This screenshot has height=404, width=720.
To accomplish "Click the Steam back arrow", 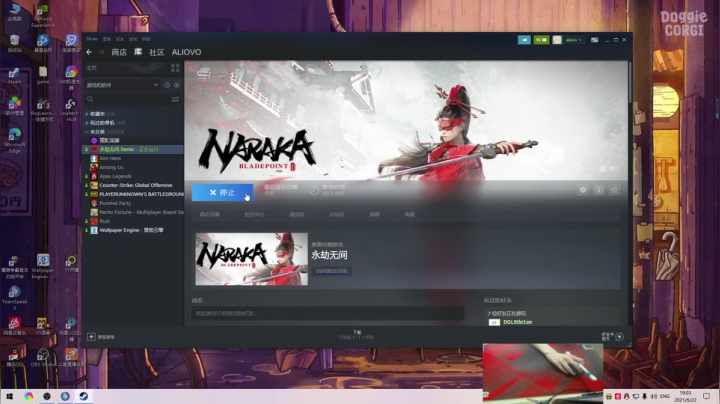I will click(x=89, y=52).
